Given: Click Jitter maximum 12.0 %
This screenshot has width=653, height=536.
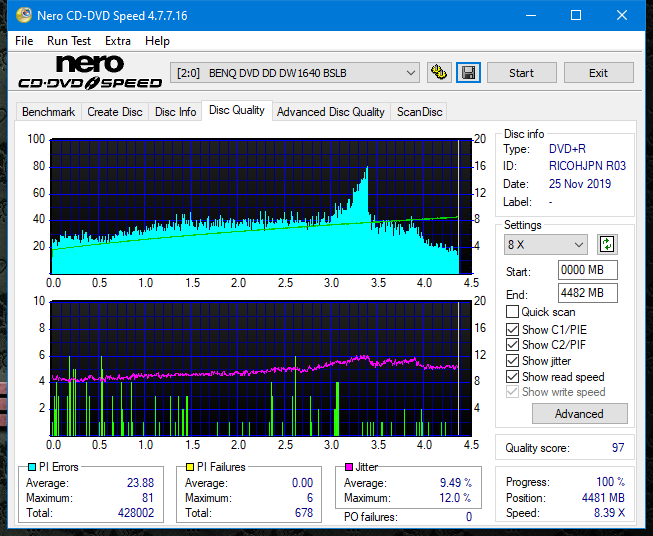Looking at the screenshot, I should coord(456,498).
